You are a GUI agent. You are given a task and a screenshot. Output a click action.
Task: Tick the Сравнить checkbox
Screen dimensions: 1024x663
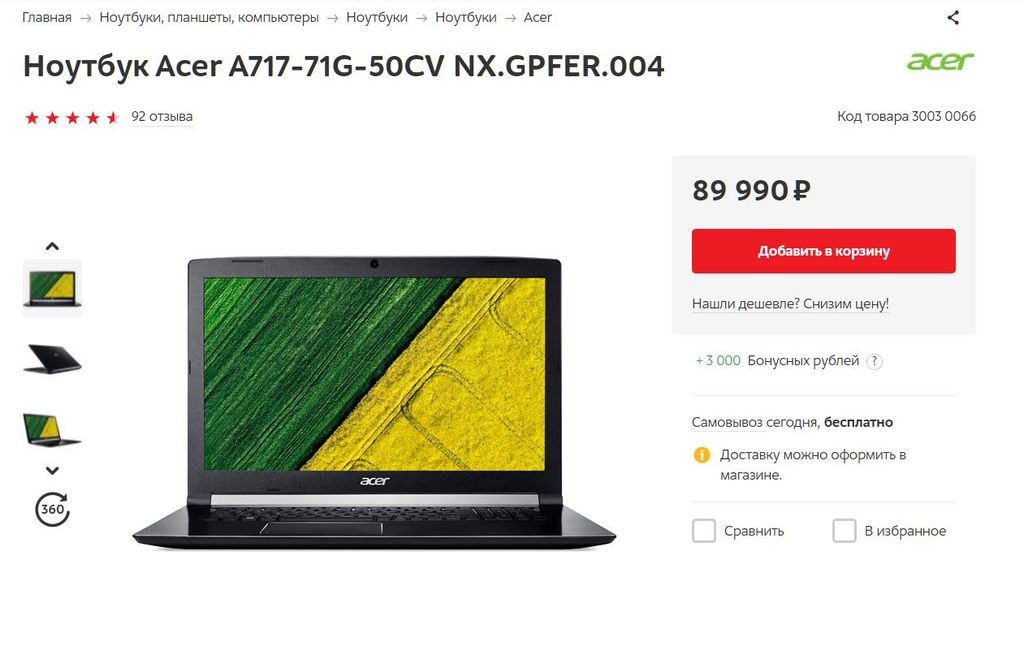click(703, 530)
